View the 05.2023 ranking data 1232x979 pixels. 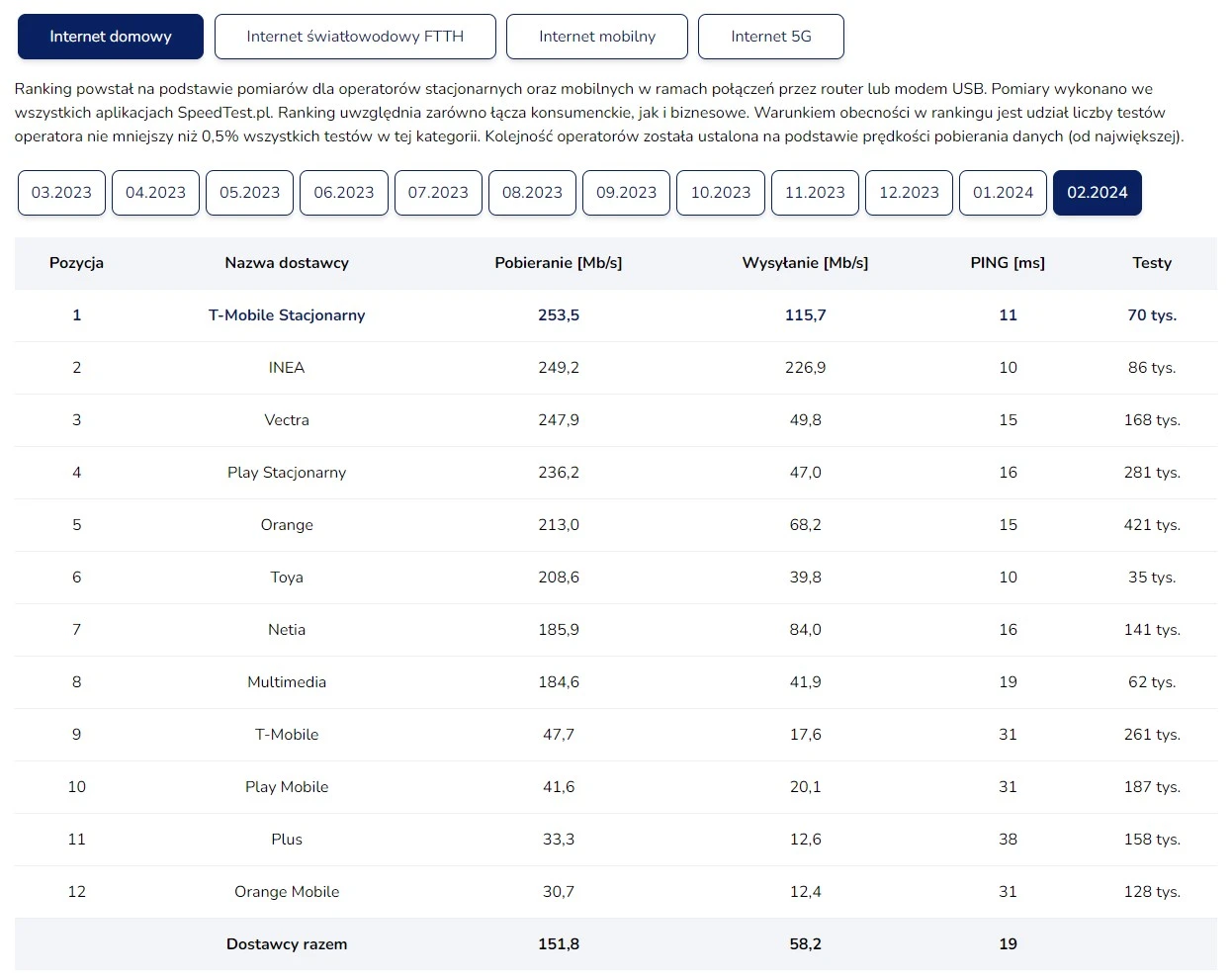(249, 193)
